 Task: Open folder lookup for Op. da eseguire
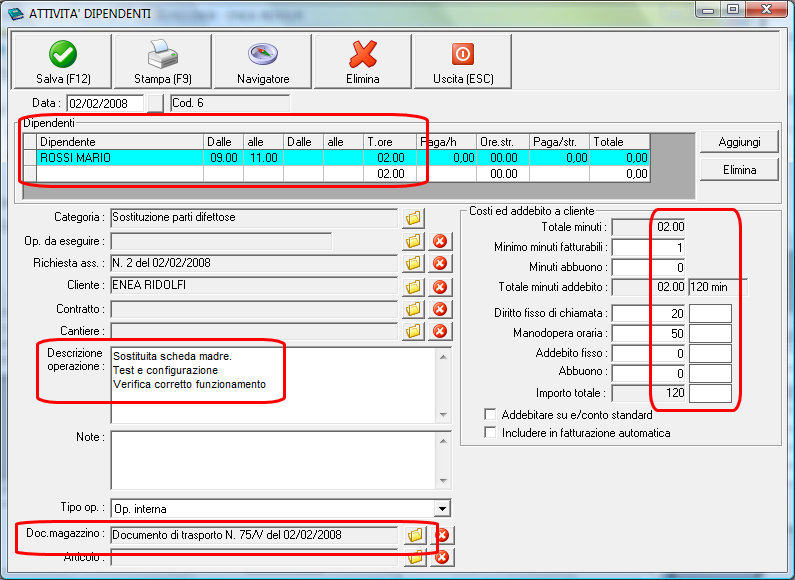(x=414, y=241)
